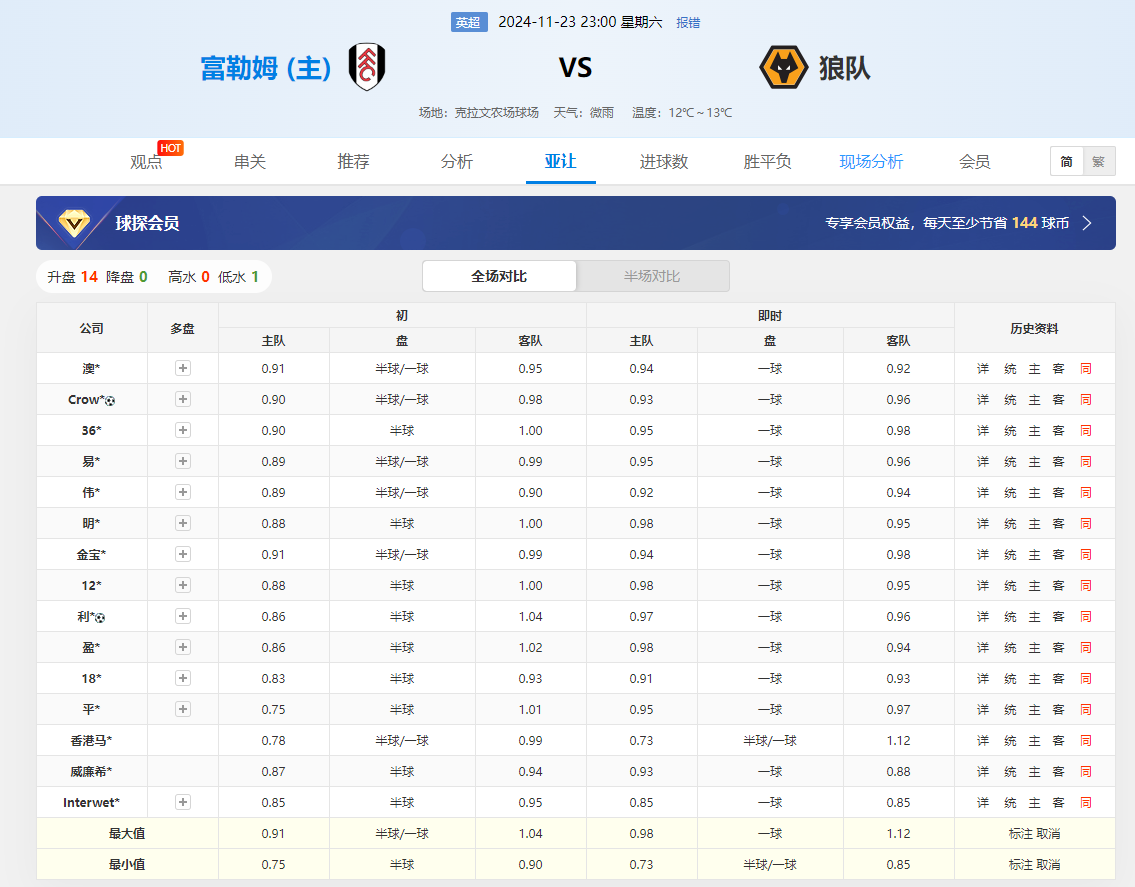1135x887 pixels.
Task: Switch to 半场对比 half-time comparison
Action: point(652,276)
